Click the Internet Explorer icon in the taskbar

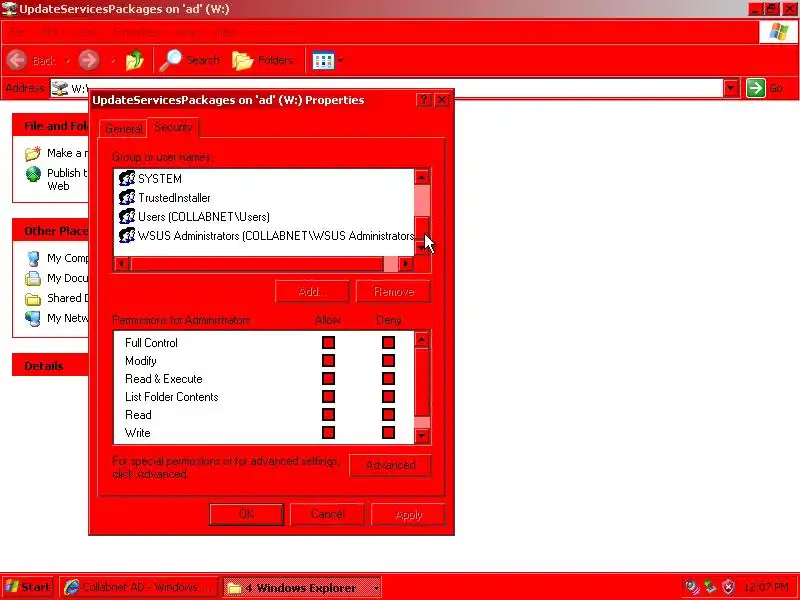click(x=72, y=587)
